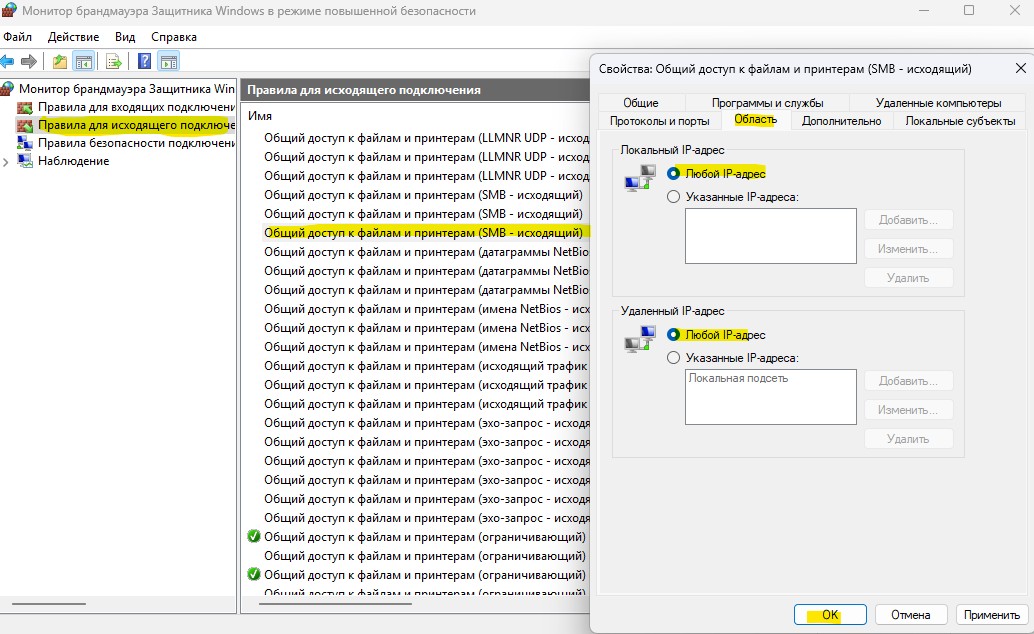Open the Протоколы и порты tab
The width and height of the screenshot is (1034, 634).
click(x=659, y=121)
